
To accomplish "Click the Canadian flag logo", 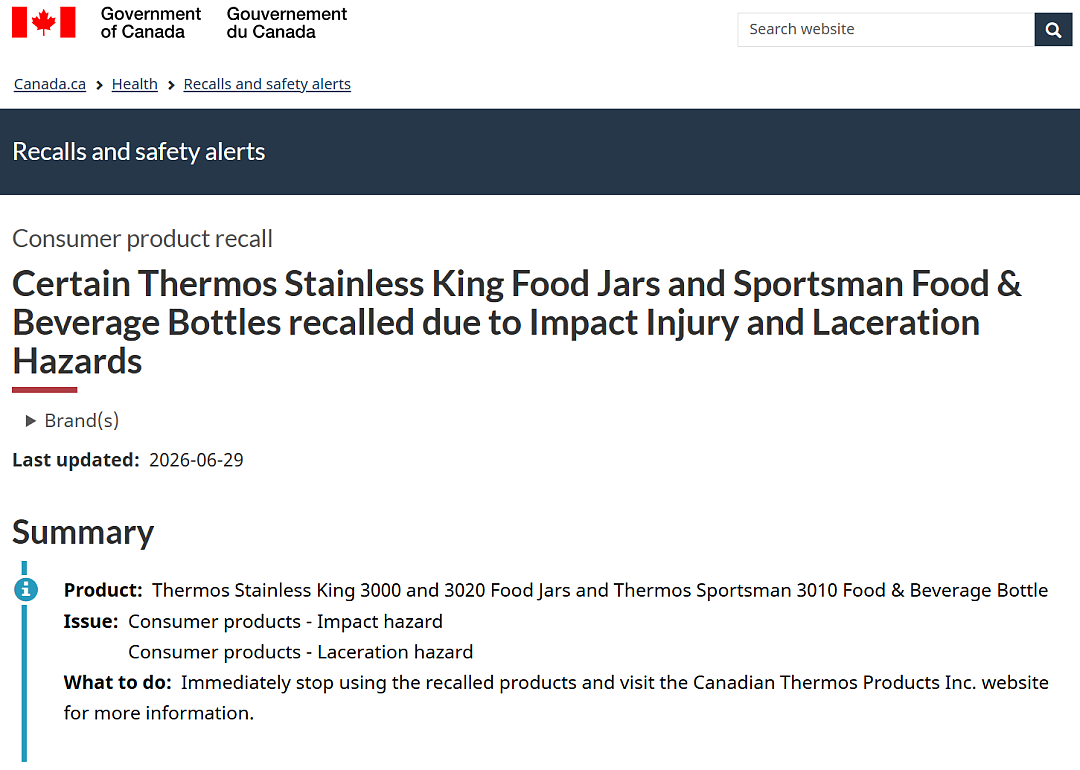I will (43, 22).
